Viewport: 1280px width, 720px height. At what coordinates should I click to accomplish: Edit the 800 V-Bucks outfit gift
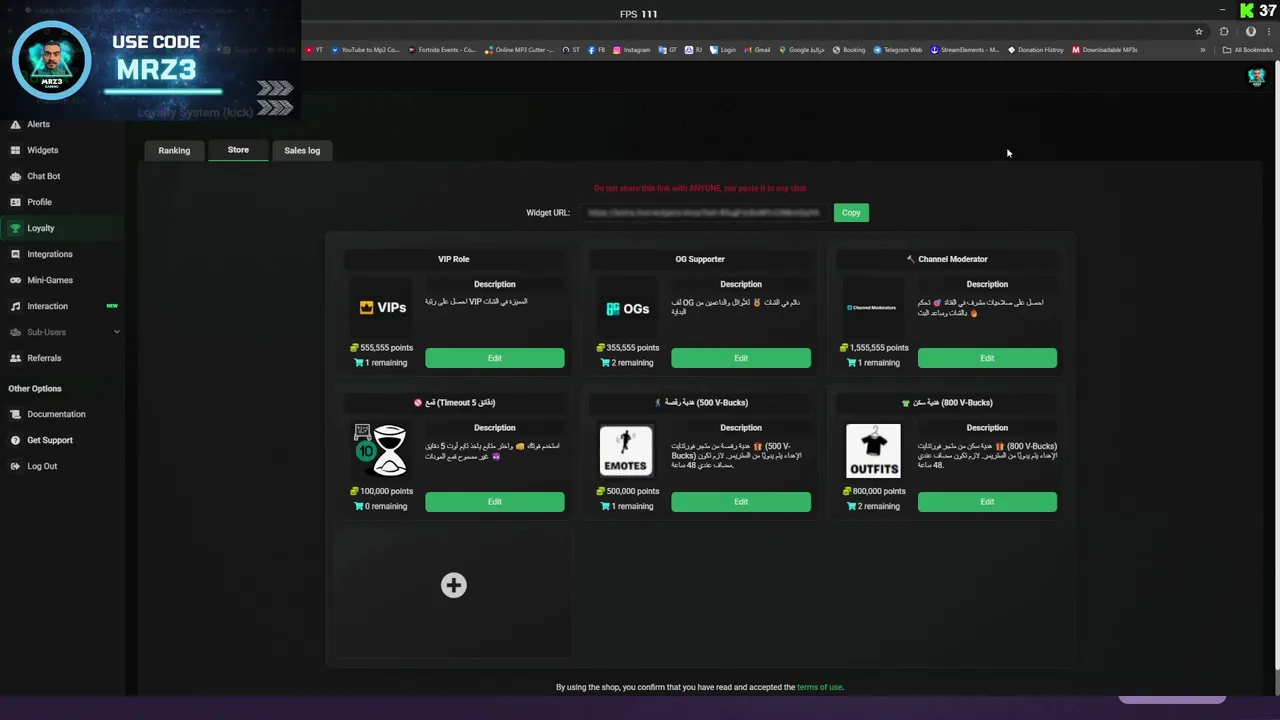[987, 502]
